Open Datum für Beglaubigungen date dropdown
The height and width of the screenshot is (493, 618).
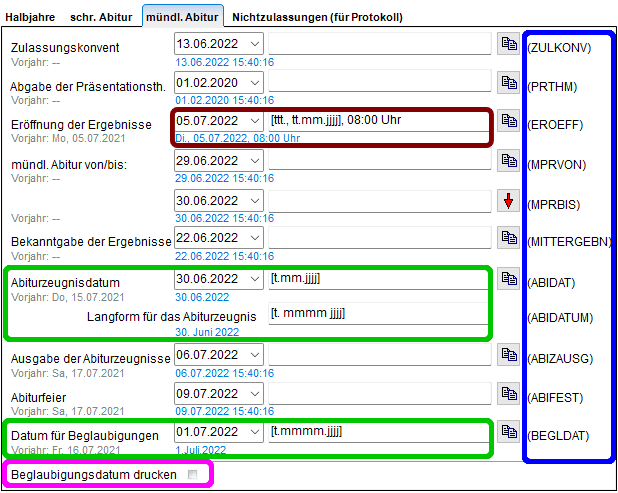click(x=254, y=432)
